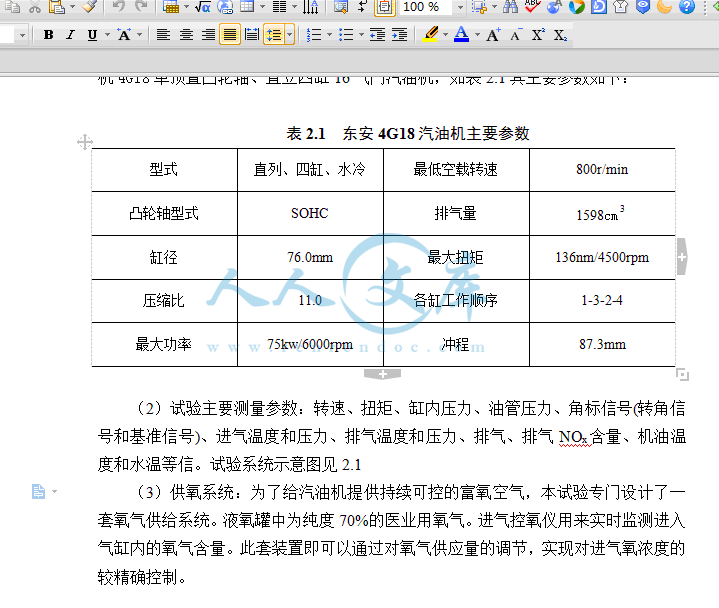Toggle superscript formatting
The width and height of the screenshot is (719, 608).
point(538,35)
